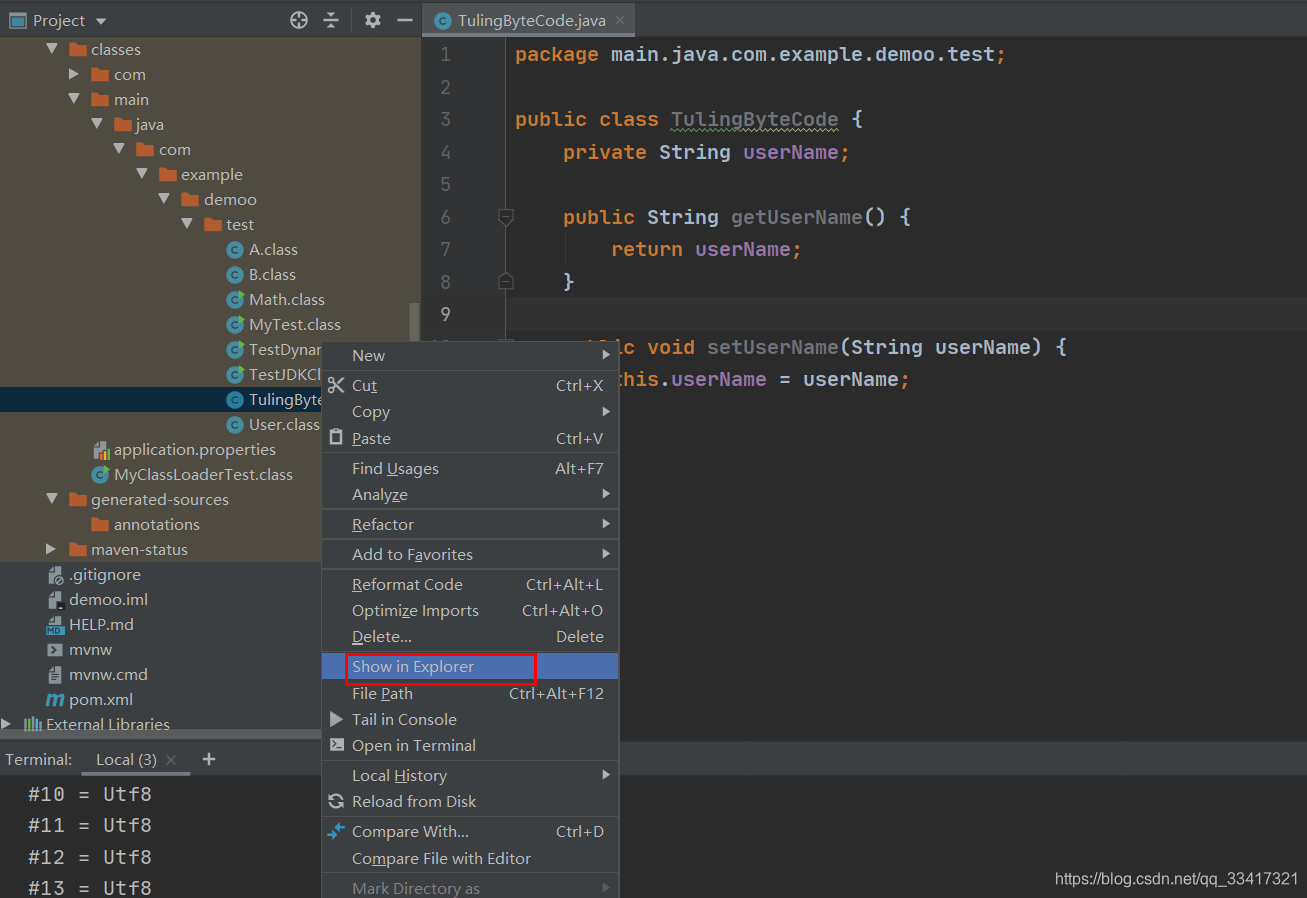Image resolution: width=1307 pixels, height=898 pixels.
Task: Choose Compare File with Editor
Action: 470,858
